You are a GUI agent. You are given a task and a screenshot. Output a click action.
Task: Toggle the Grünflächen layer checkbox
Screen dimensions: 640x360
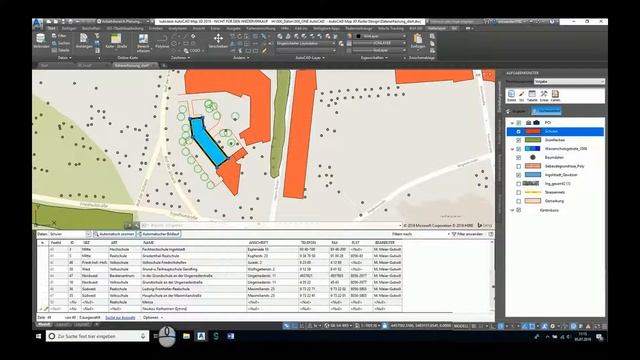(x=519, y=140)
